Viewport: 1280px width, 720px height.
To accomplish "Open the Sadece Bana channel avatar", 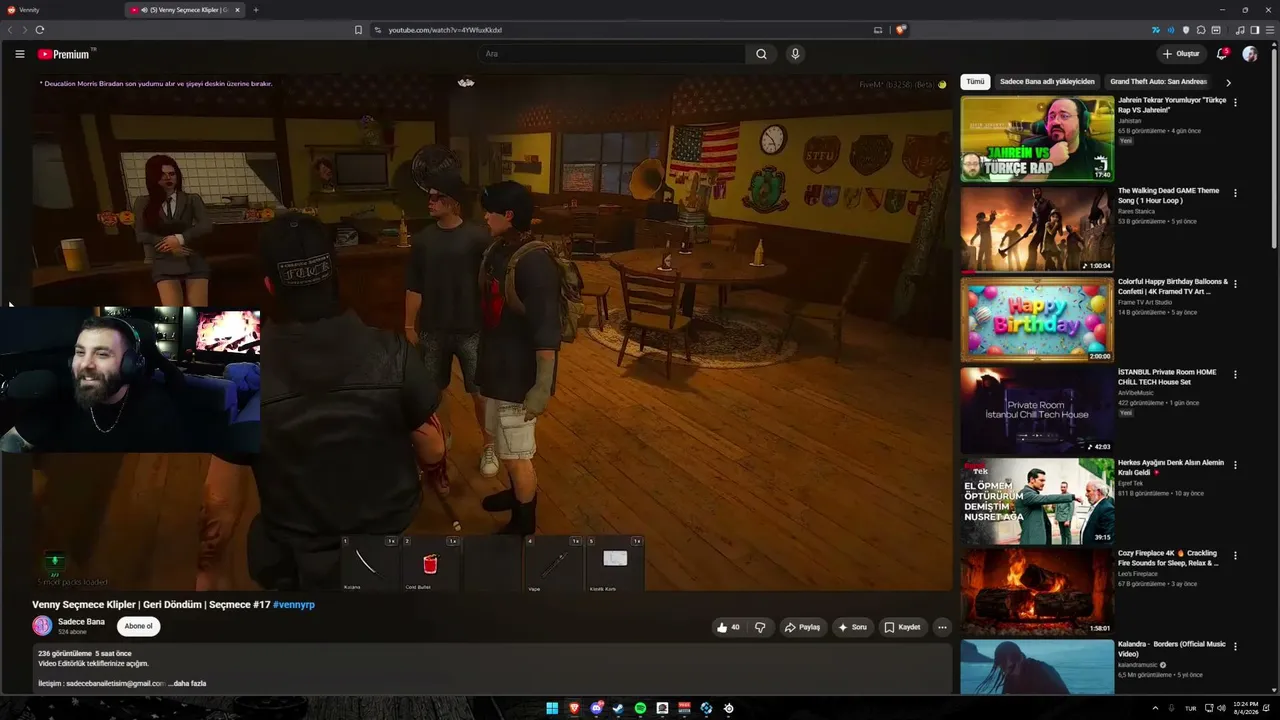I will (42, 626).
